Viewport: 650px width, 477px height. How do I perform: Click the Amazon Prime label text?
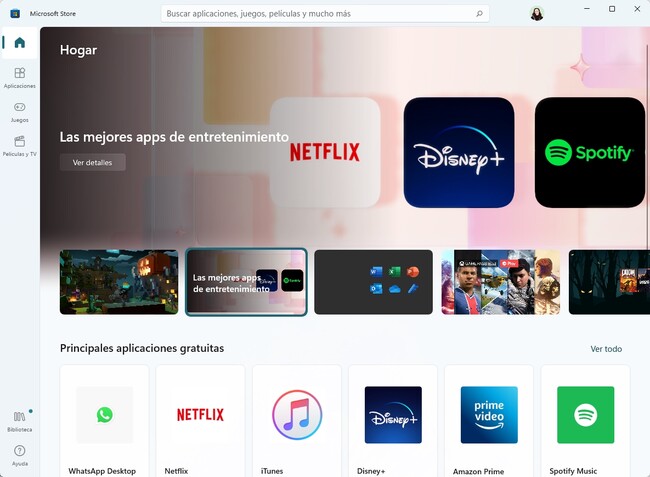pyautogui.click(x=478, y=472)
